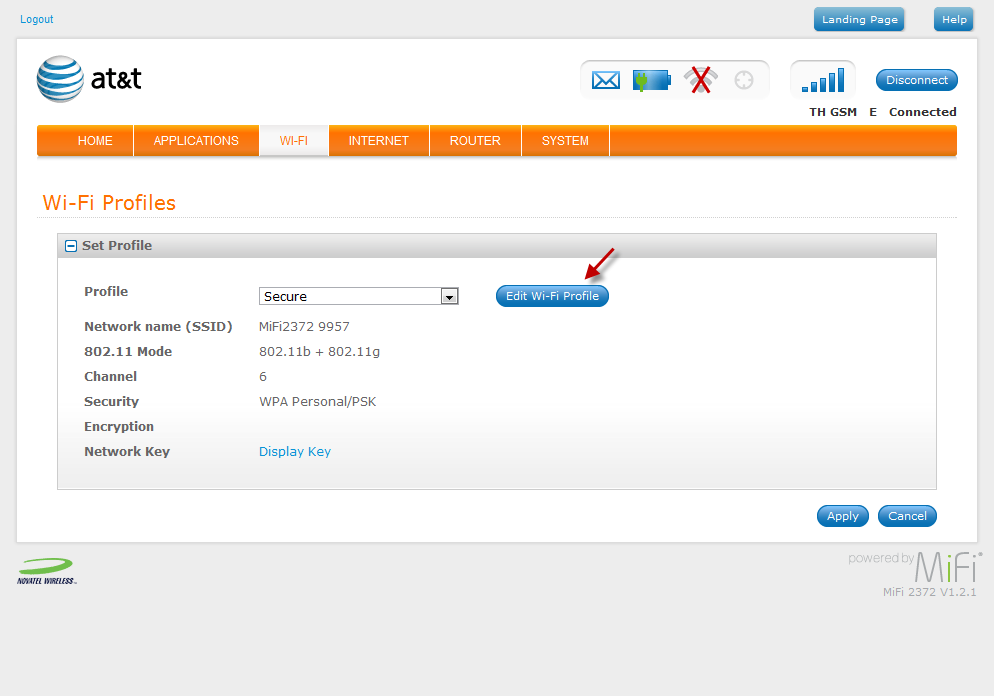Image resolution: width=994 pixels, height=696 pixels.
Task: Click the Novatel Wireless logo
Action: tap(46, 571)
